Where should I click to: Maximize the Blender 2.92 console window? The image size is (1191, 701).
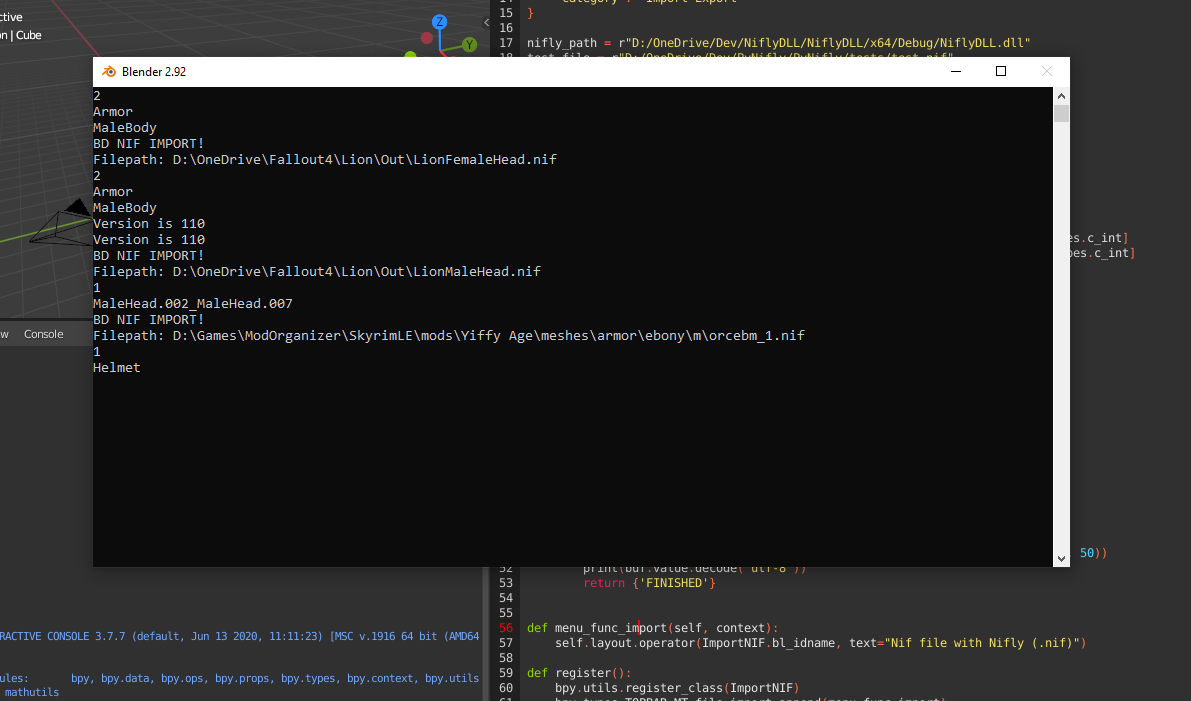[x=1001, y=71]
